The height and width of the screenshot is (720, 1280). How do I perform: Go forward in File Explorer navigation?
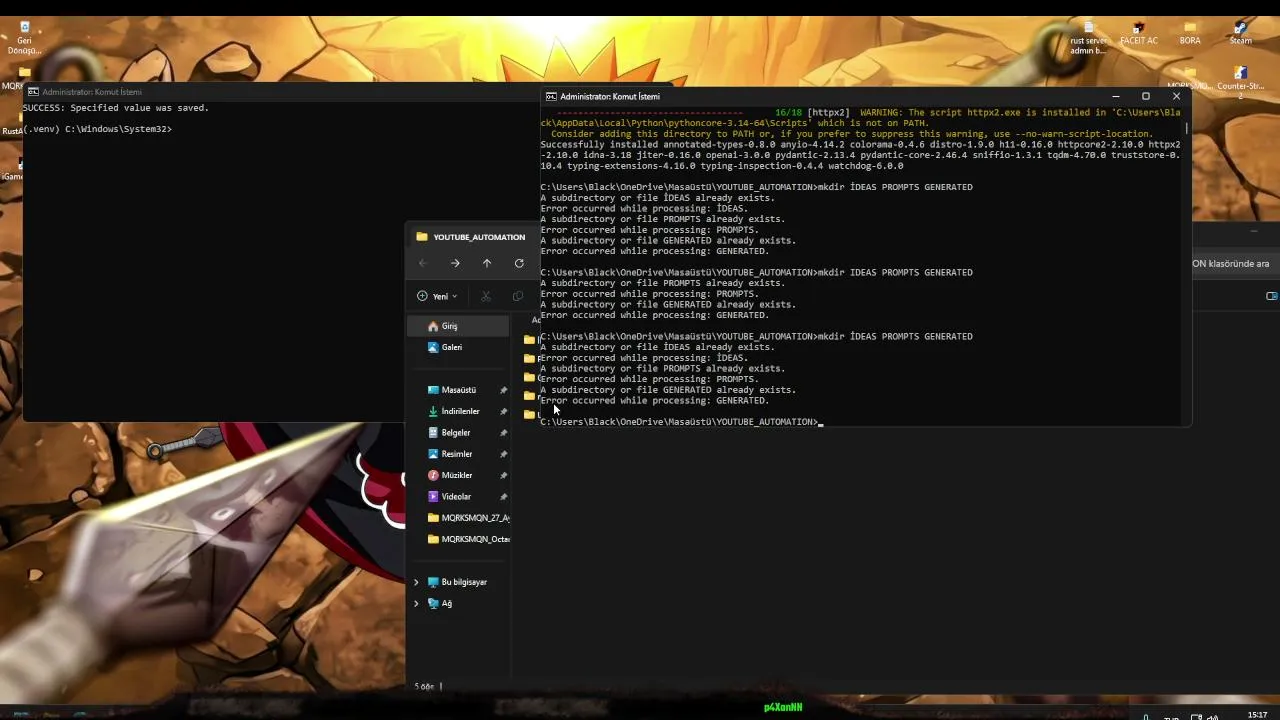455,263
